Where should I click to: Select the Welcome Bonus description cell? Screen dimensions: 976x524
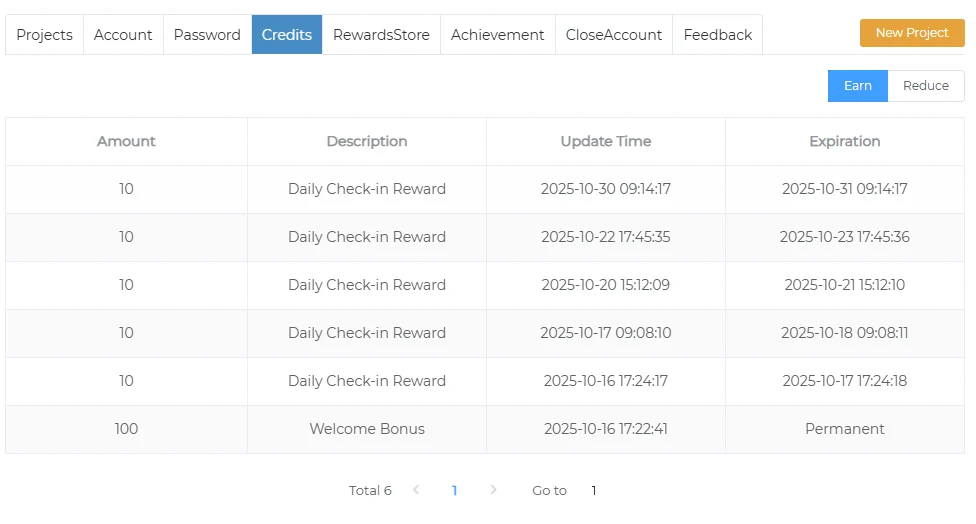pos(367,429)
